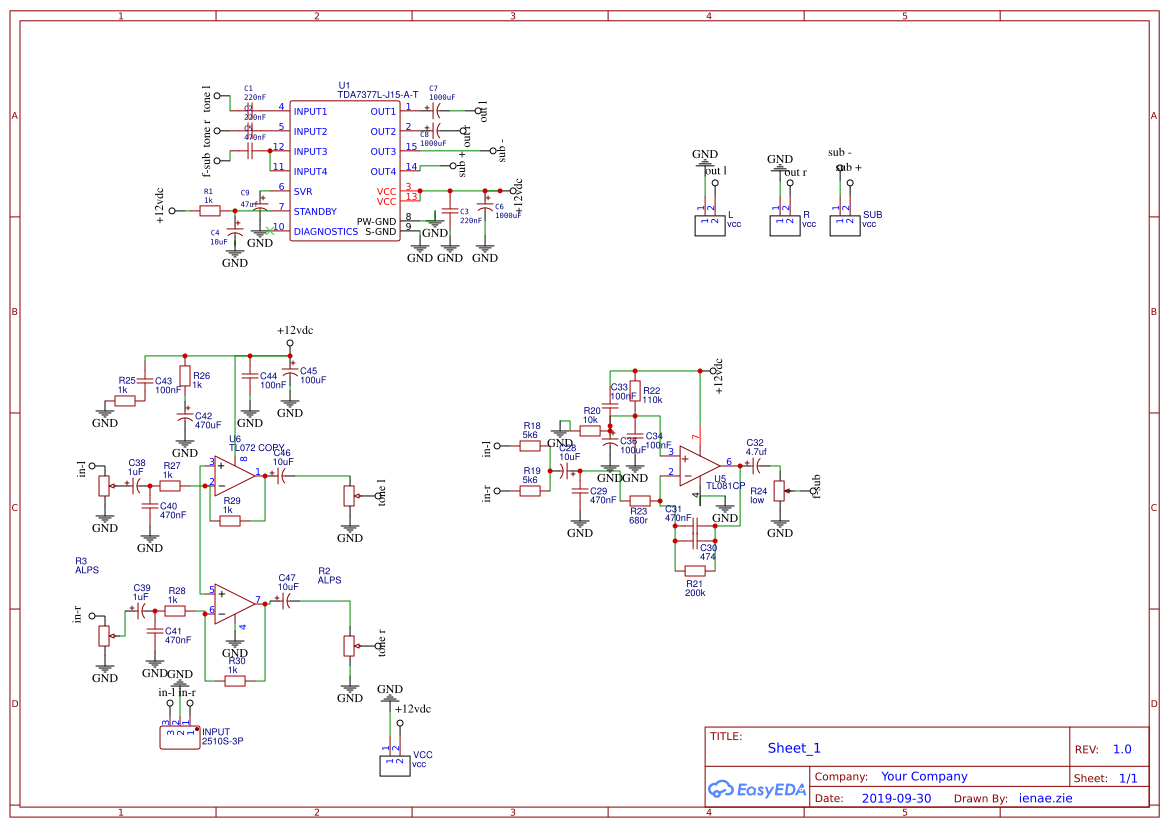The height and width of the screenshot is (828, 1170).
Task: Select the INPUT 2510S-3P connector symbol
Action: (x=180, y=738)
